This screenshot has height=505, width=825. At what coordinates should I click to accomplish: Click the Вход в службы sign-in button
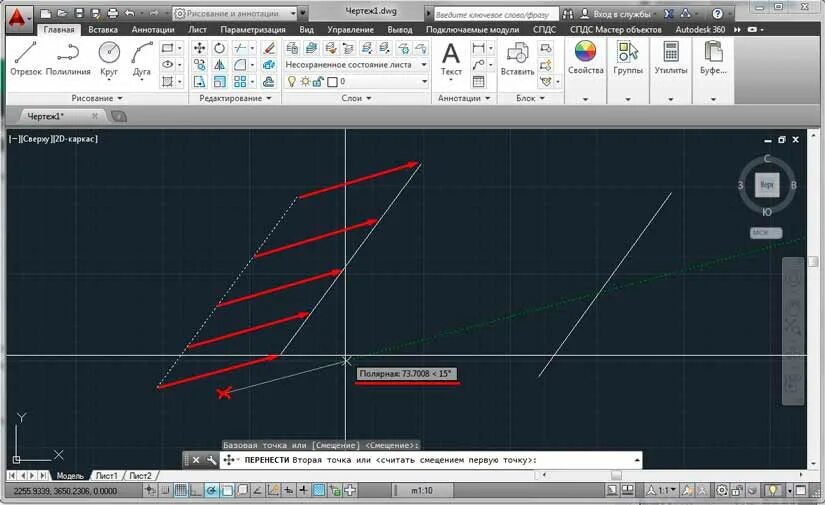click(616, 14)
